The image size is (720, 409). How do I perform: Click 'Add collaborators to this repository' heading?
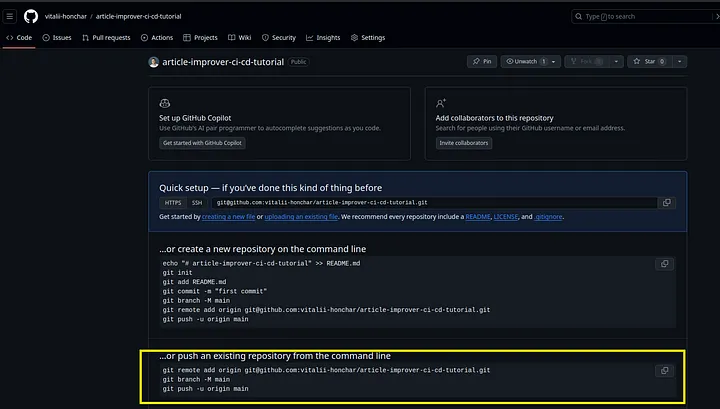pyautogui.click(x=495, y=118)
